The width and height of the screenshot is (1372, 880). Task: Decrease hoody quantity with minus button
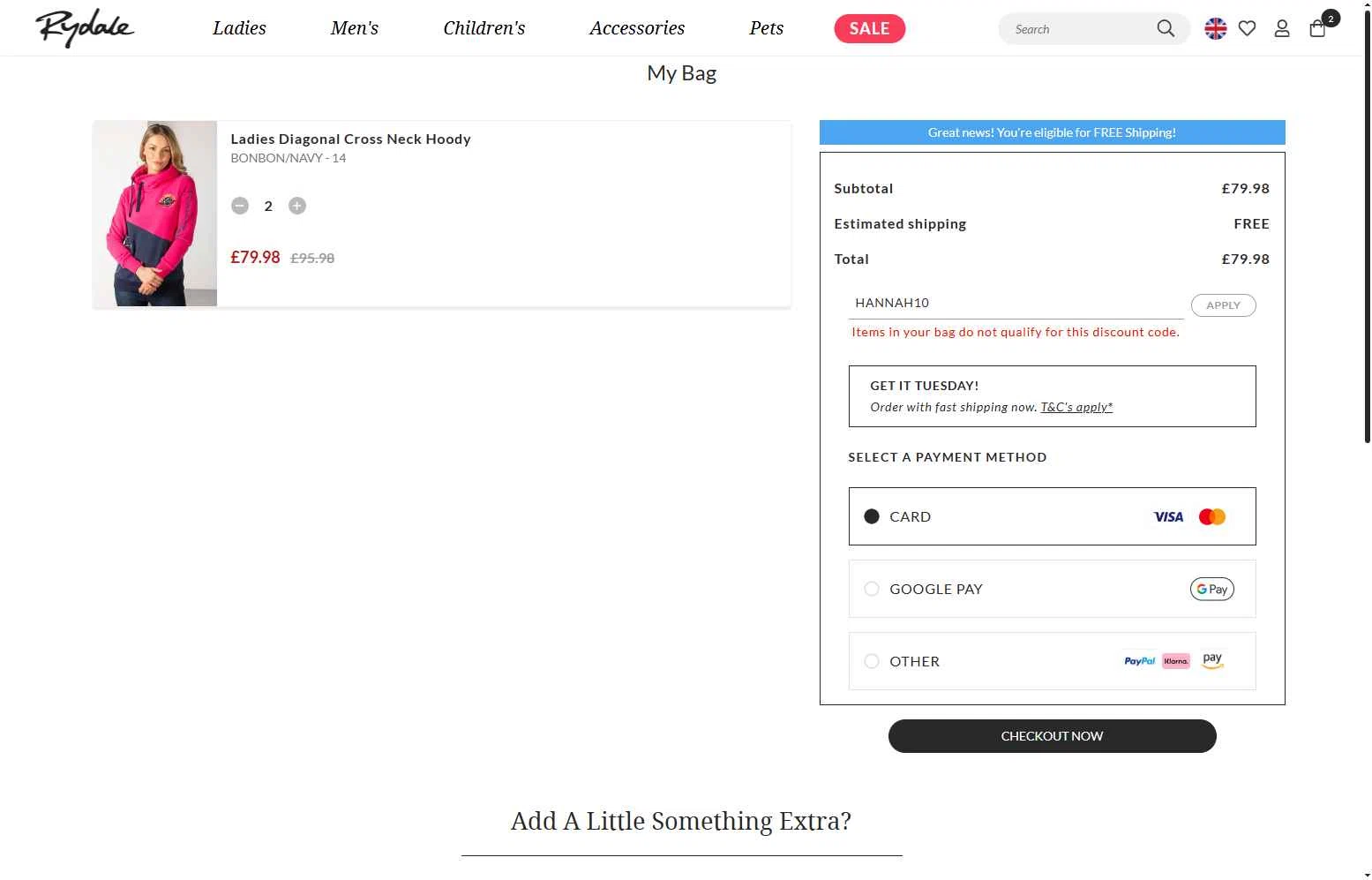240,206
